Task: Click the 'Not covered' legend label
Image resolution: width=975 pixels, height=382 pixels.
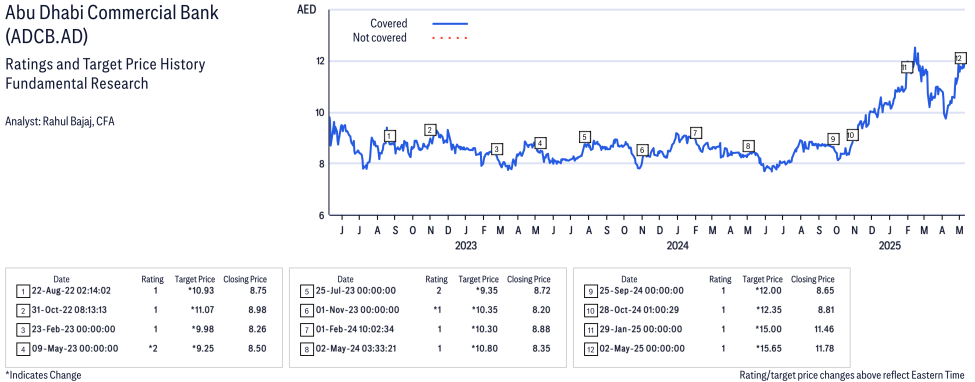Action: 379,38
